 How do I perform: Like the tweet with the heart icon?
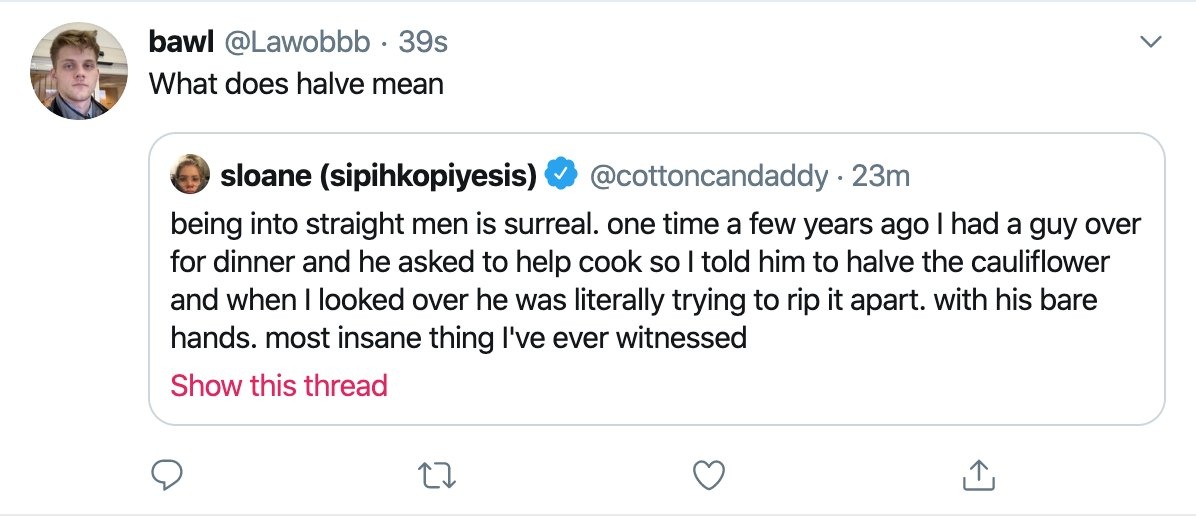point(708,476)
